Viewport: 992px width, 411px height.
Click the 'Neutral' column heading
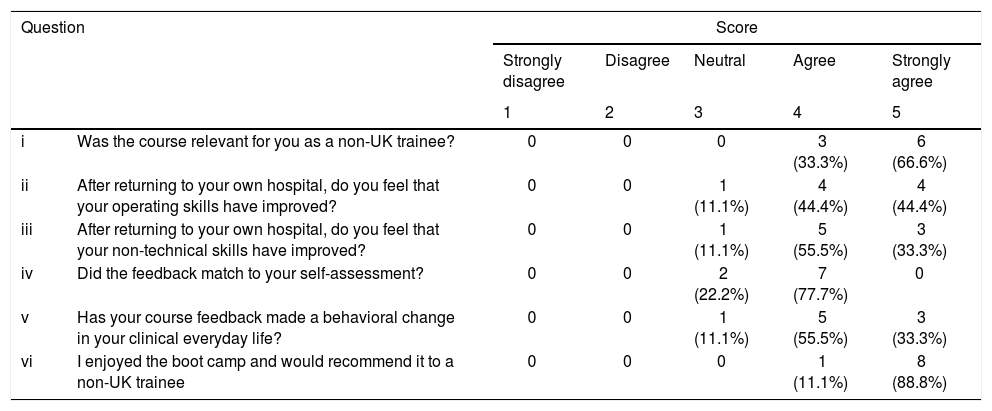point(719,62)
